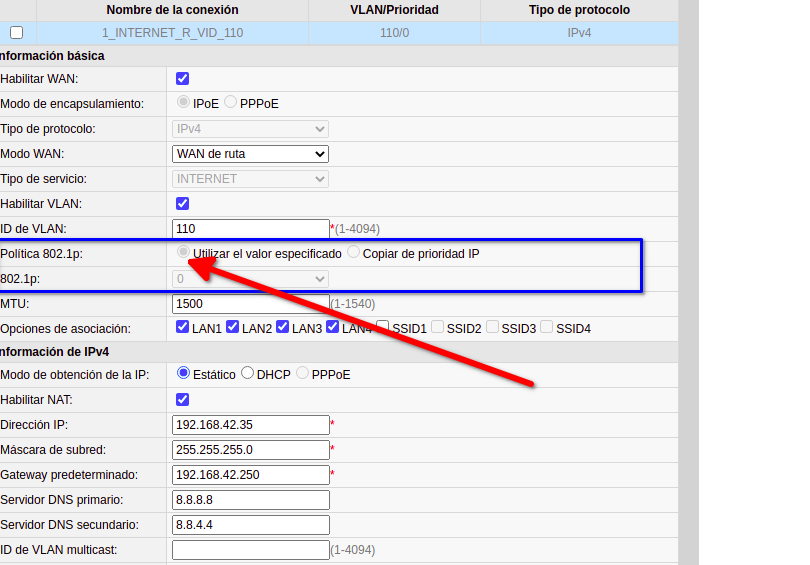Viewport: 810px width, 565px height.
Task: Expand the Tipo de servicio dropdown
Action: pyautogui.click(x=250, y=179)
